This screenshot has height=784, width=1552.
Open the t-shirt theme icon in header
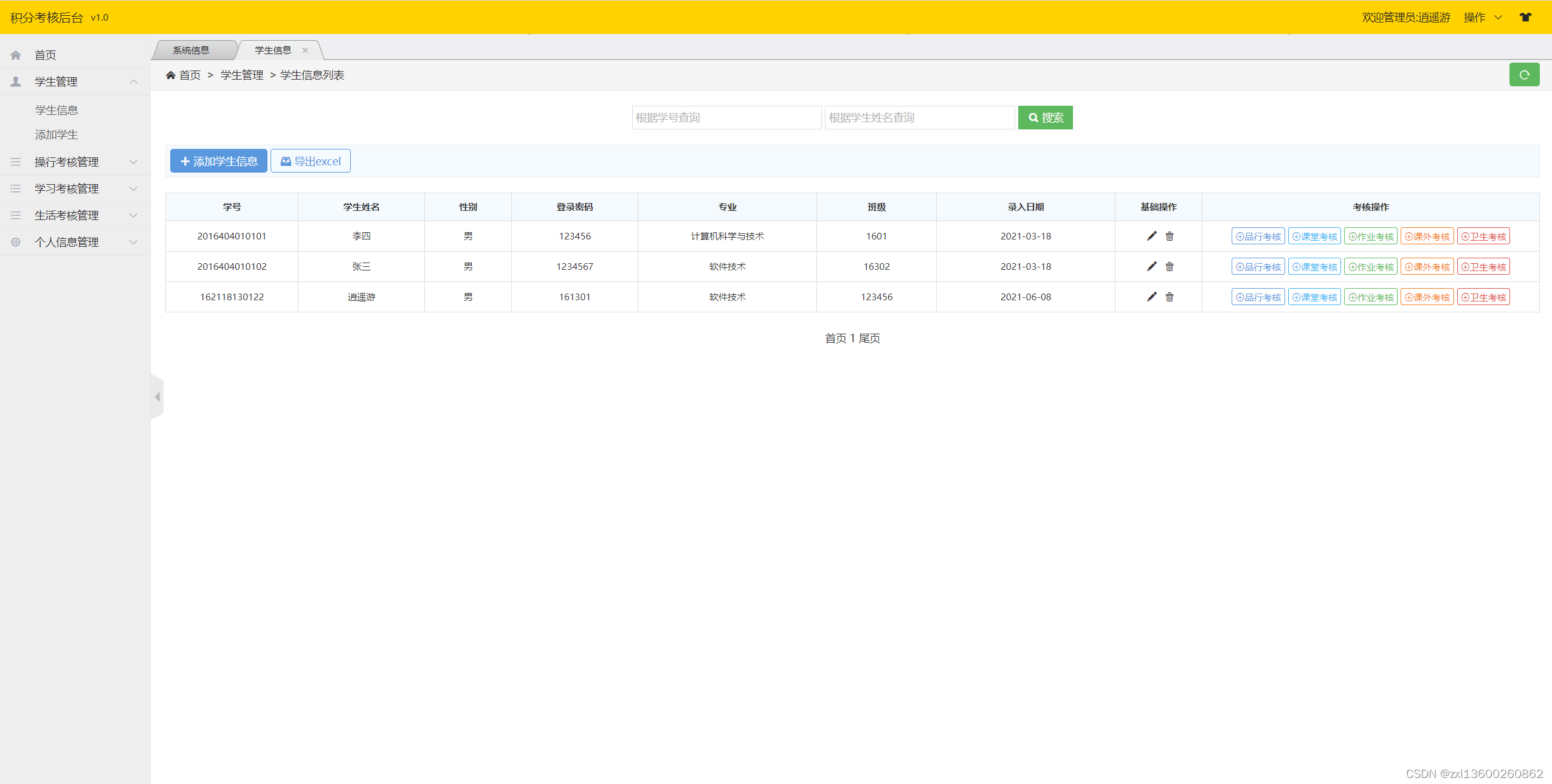click(1525, 17)
